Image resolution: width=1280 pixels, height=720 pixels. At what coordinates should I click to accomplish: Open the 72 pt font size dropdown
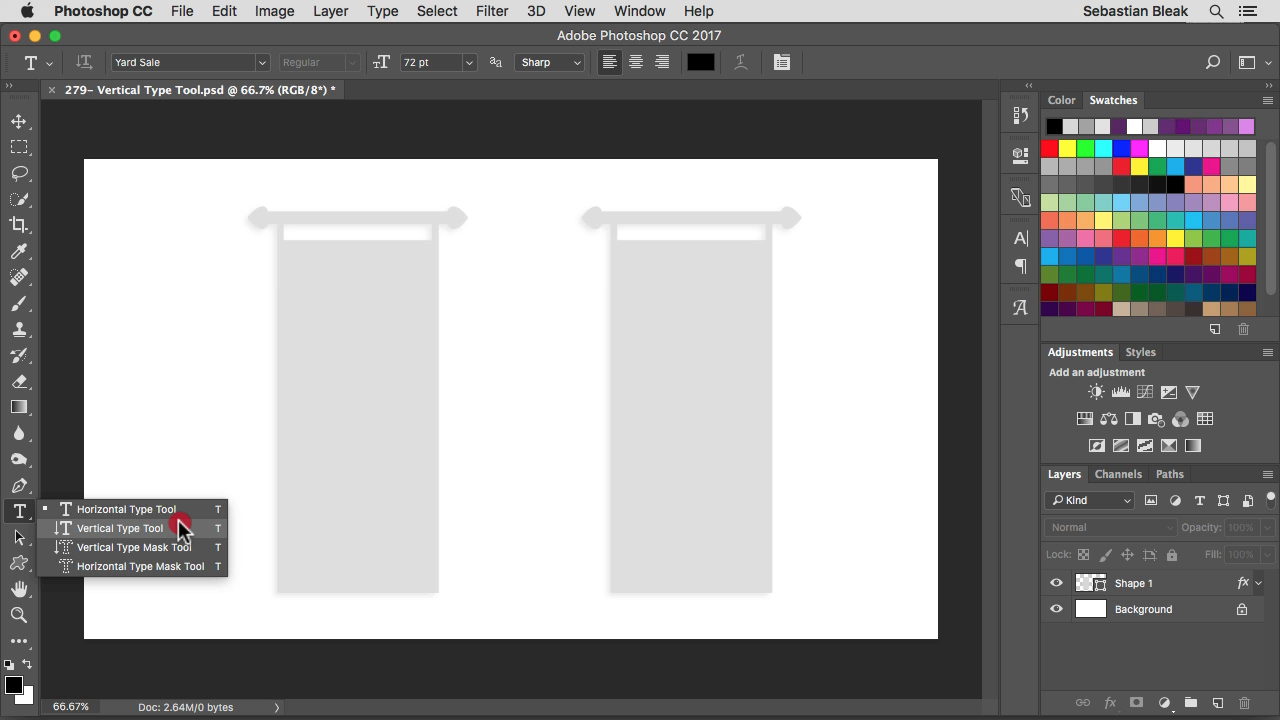click(x=468, y=62)
